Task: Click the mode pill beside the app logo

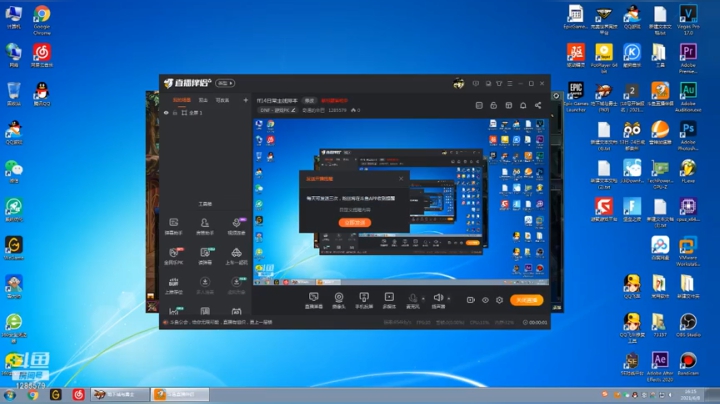Action: point(225,83)
